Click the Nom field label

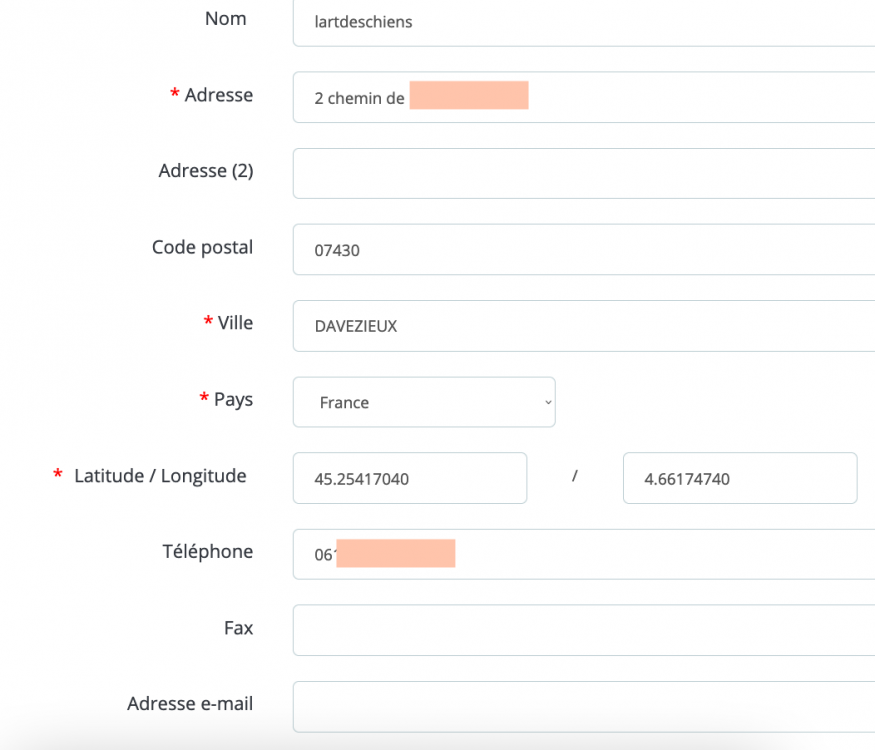coord(225,19)
